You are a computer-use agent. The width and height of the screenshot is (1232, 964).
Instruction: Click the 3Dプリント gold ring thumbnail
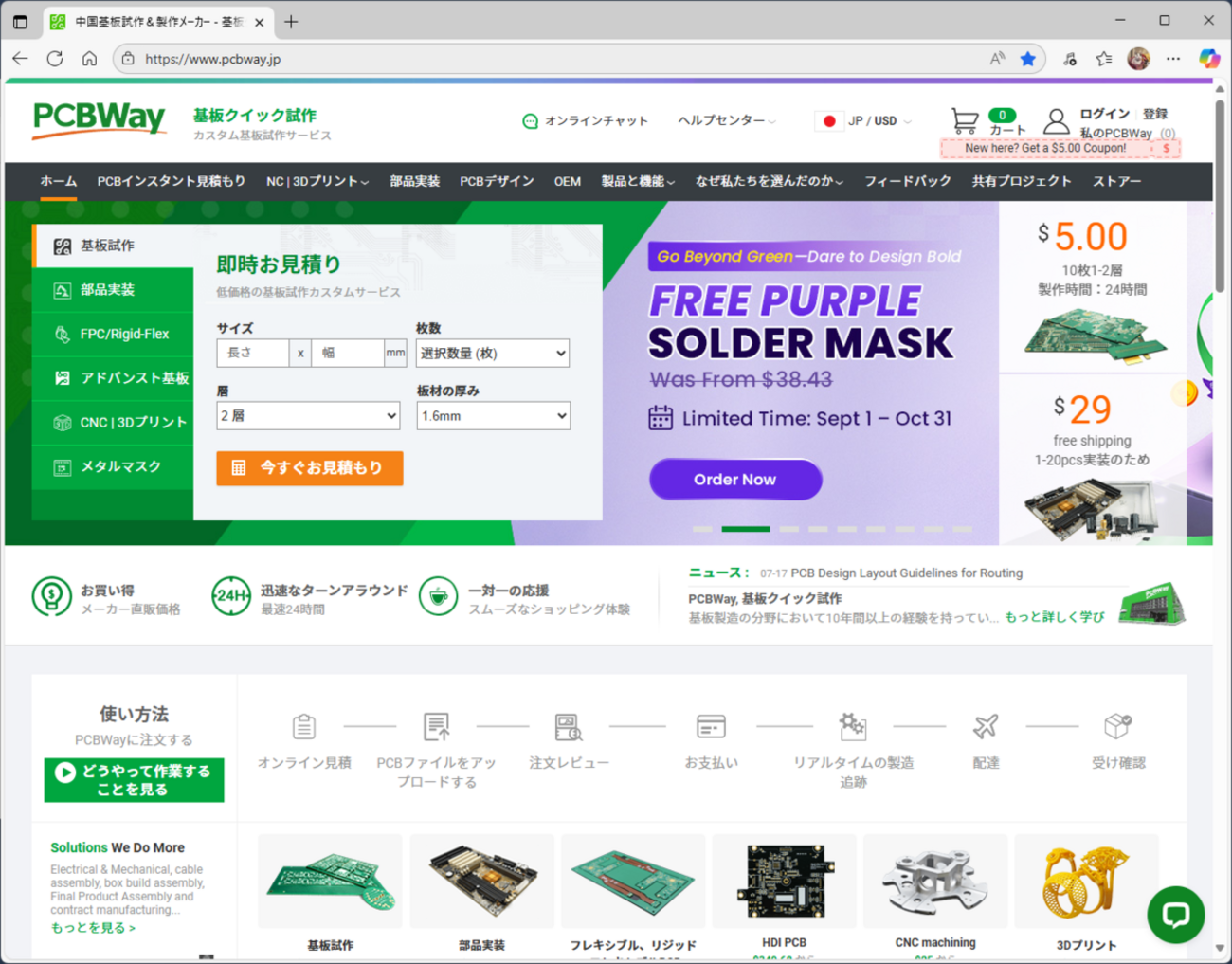click(1086, 882)
